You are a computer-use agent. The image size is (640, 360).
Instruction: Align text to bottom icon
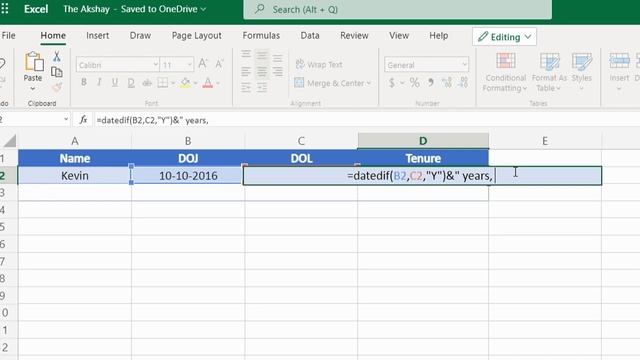pos(278,58)
